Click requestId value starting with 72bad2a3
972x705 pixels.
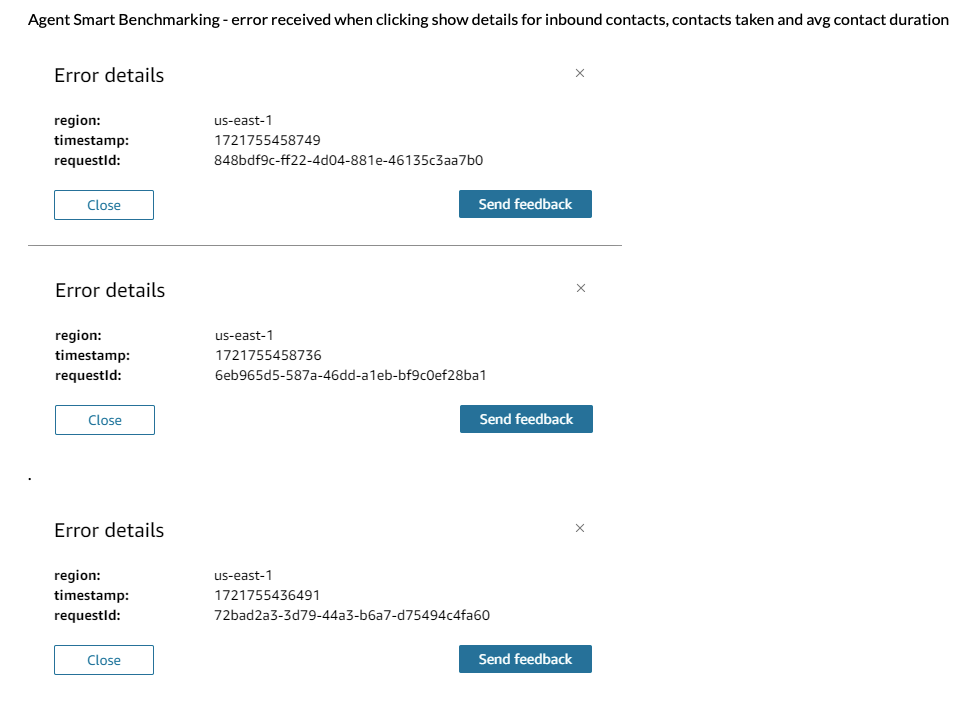tap(352, 615)
